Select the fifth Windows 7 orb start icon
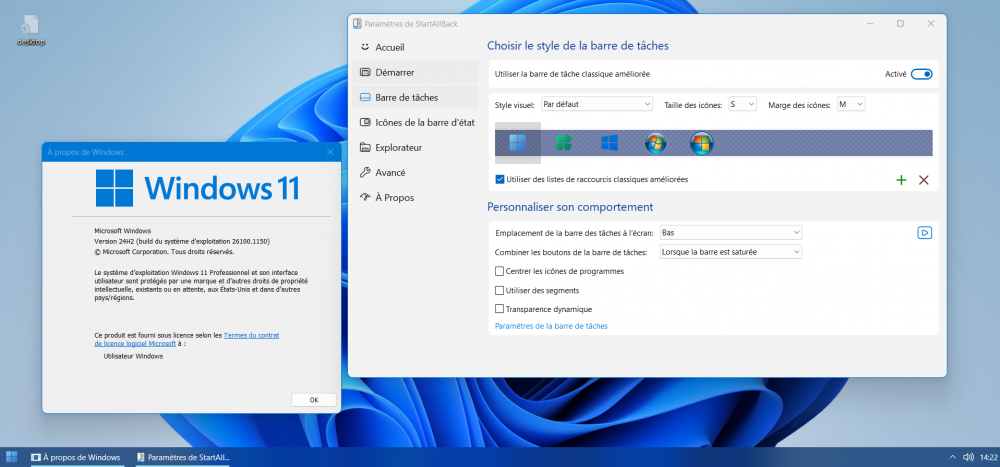This screenshot has width=1000, height=467. point(702,143)
